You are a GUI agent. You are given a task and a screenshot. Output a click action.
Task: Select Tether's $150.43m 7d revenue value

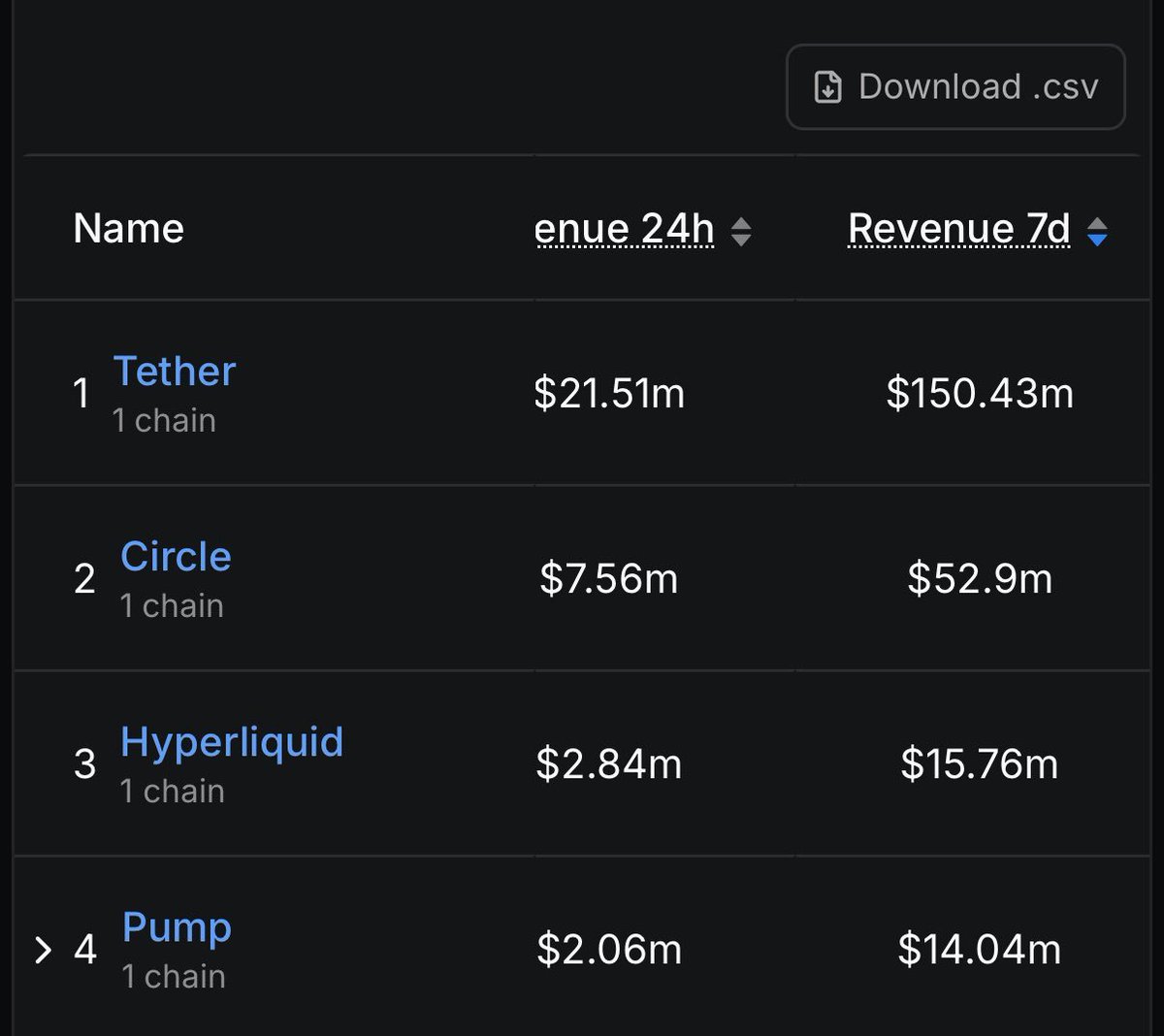980,393
